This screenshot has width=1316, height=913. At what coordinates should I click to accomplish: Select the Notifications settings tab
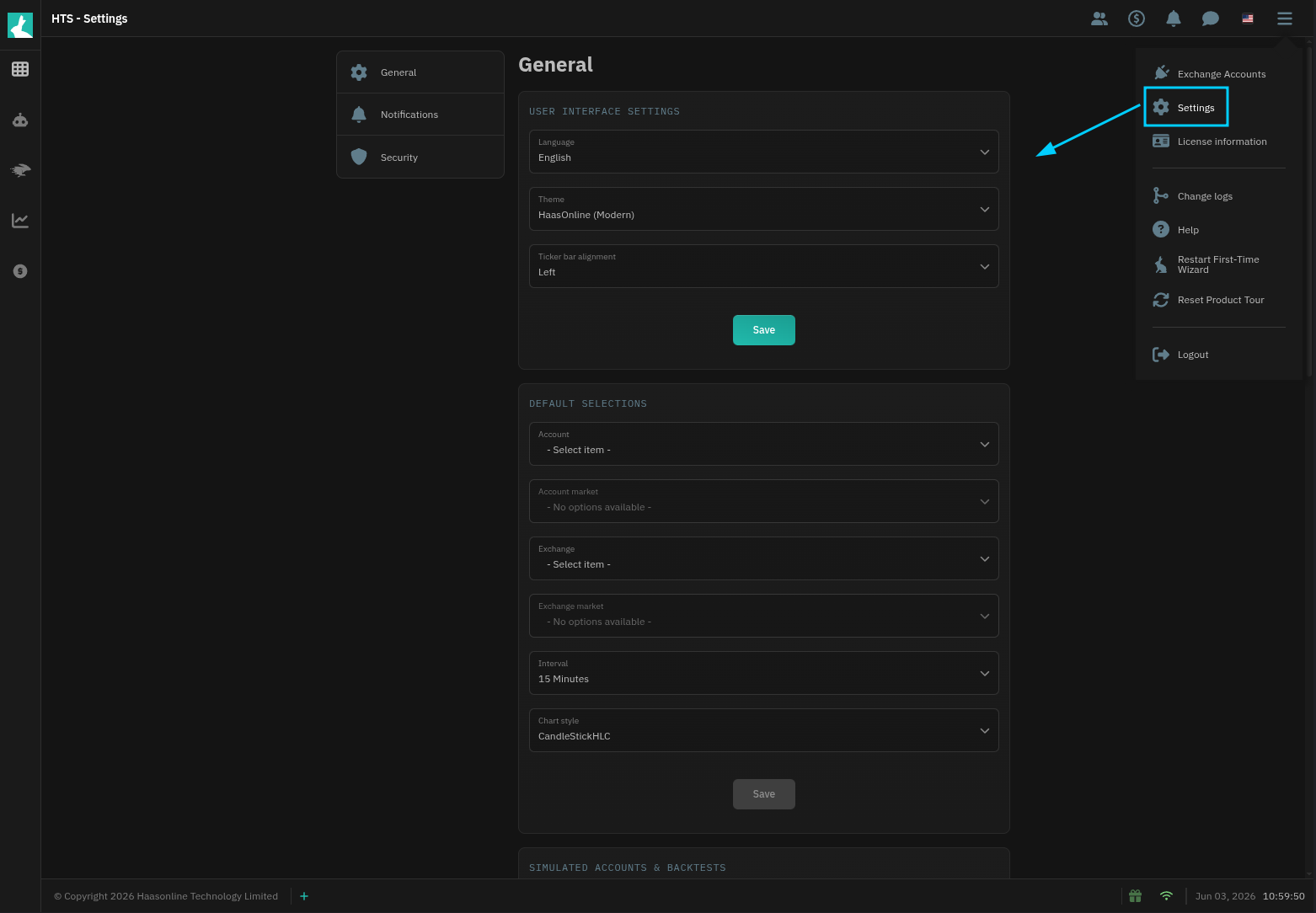(x=420, y=115)
